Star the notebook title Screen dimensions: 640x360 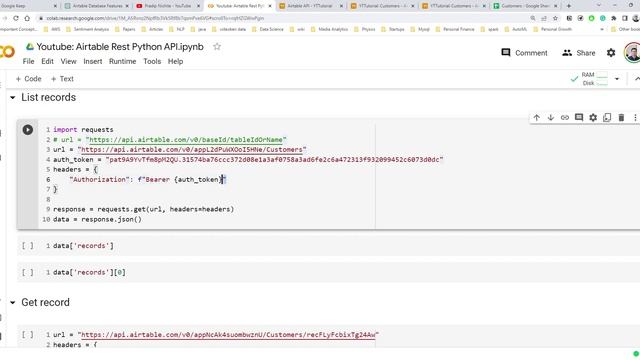point(217,47)
